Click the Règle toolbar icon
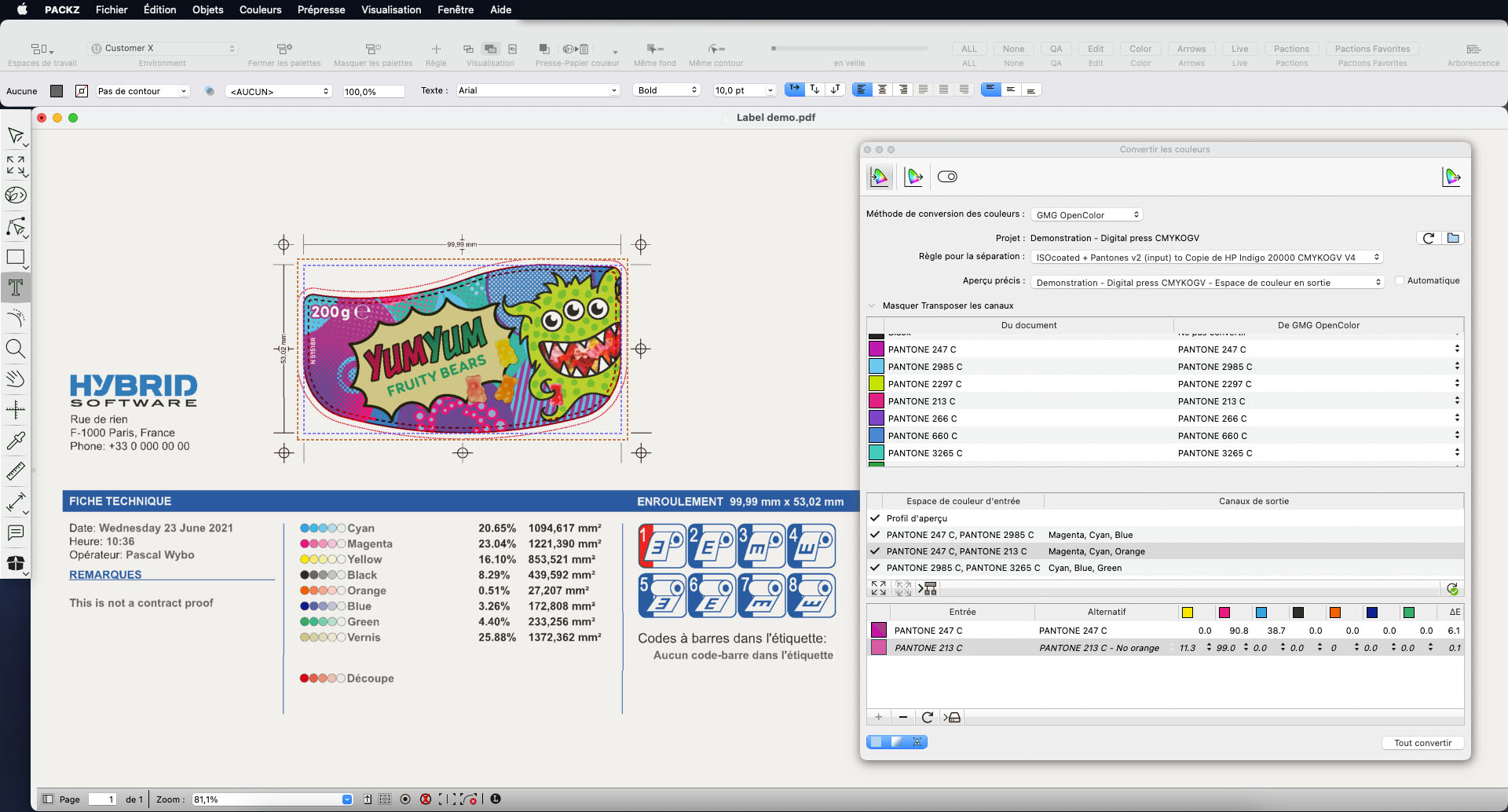Screen dimensions: 1508x812 [x=436, y=49]
